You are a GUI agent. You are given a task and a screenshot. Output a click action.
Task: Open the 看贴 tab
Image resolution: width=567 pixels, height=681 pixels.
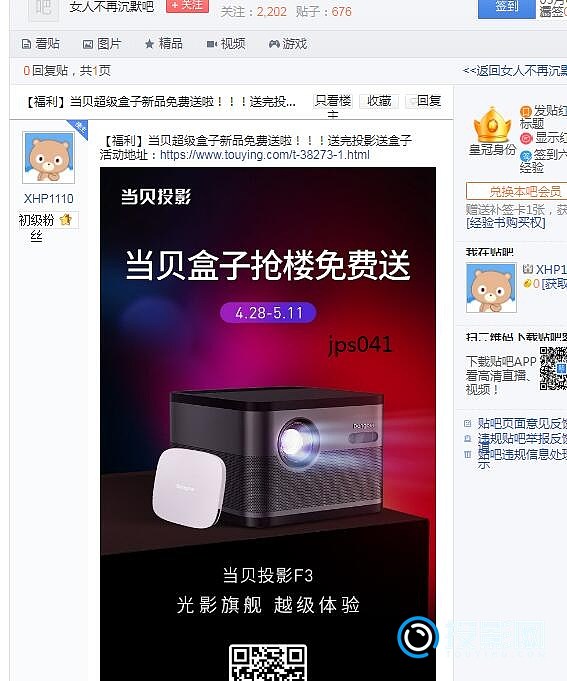41,44
